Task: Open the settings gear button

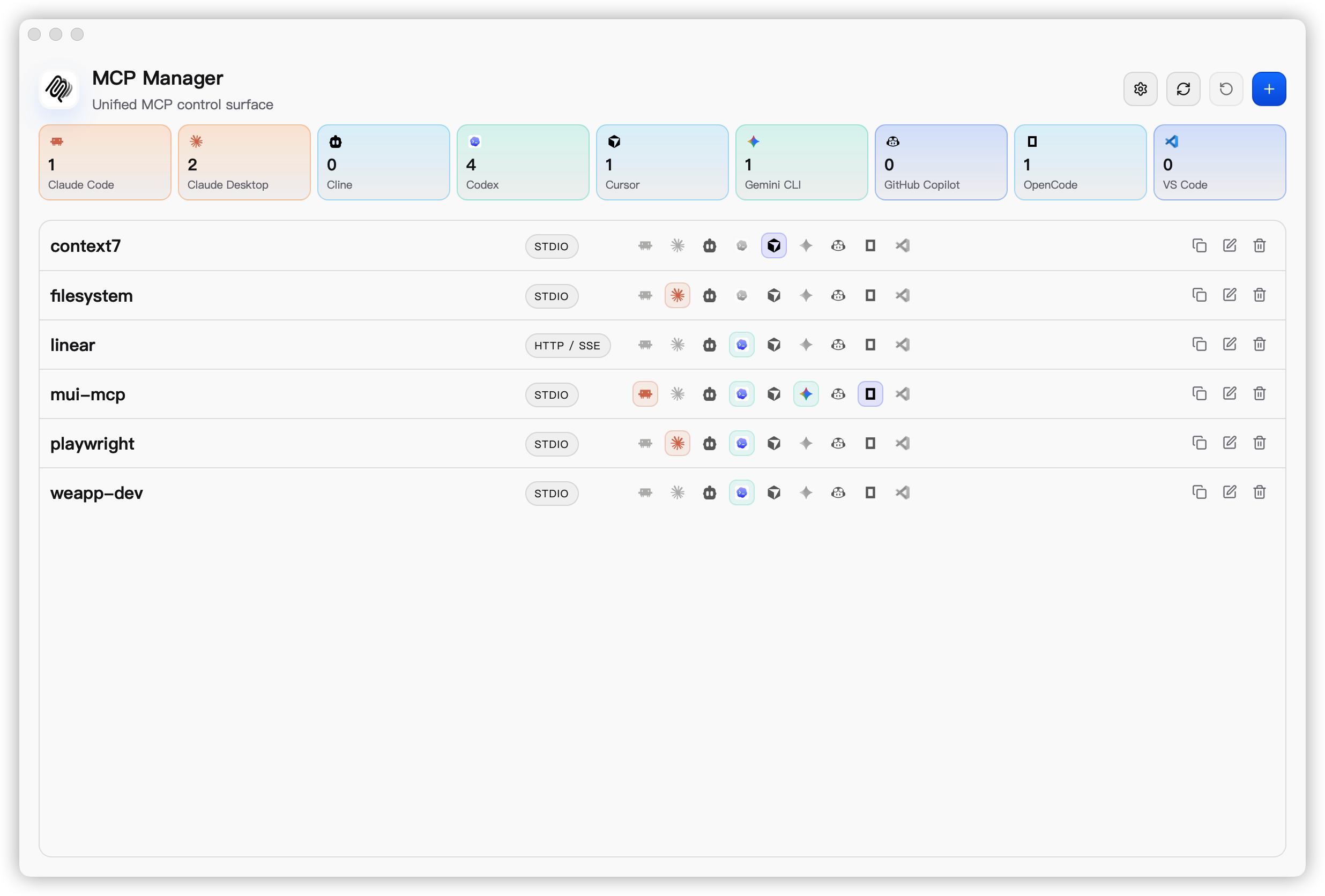Action: click(x=1140, y=89)
